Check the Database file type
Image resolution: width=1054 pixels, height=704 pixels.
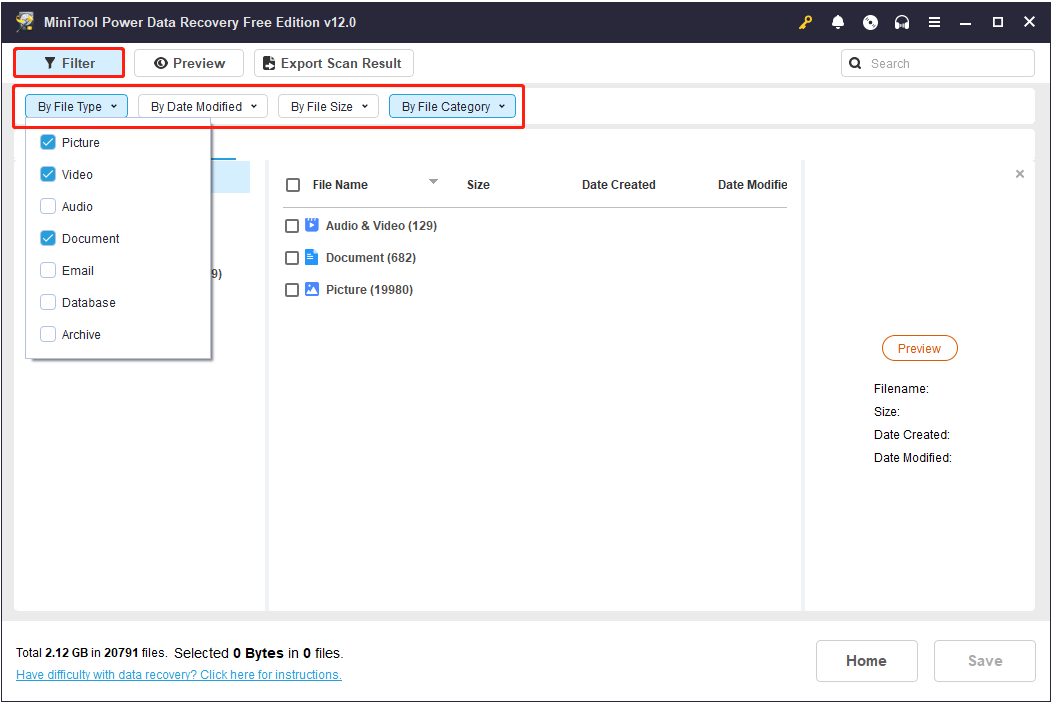click(48, 302)
